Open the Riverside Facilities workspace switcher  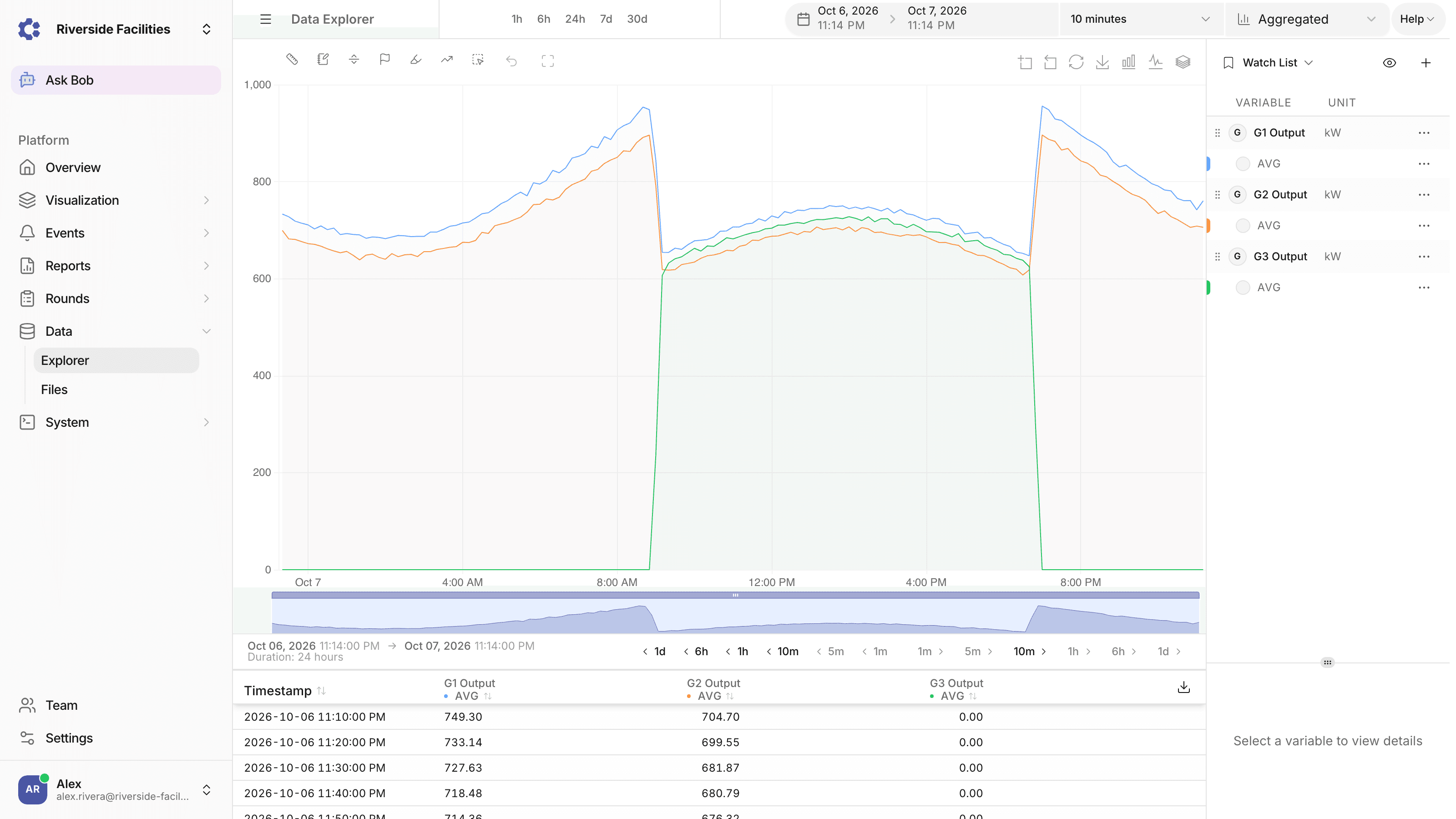point(116,30)
